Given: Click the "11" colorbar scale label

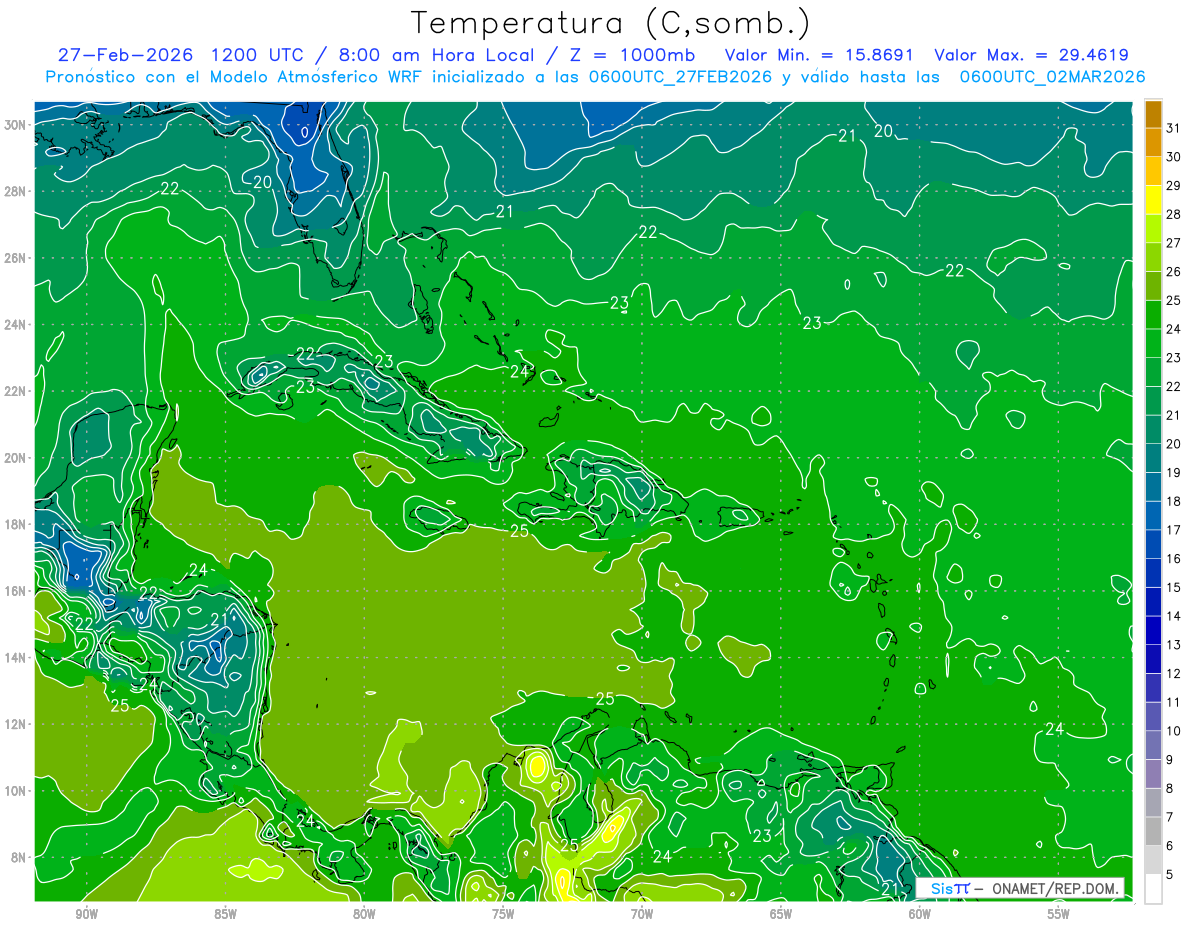Looking at the screenshot, I should click(1174, 703).
